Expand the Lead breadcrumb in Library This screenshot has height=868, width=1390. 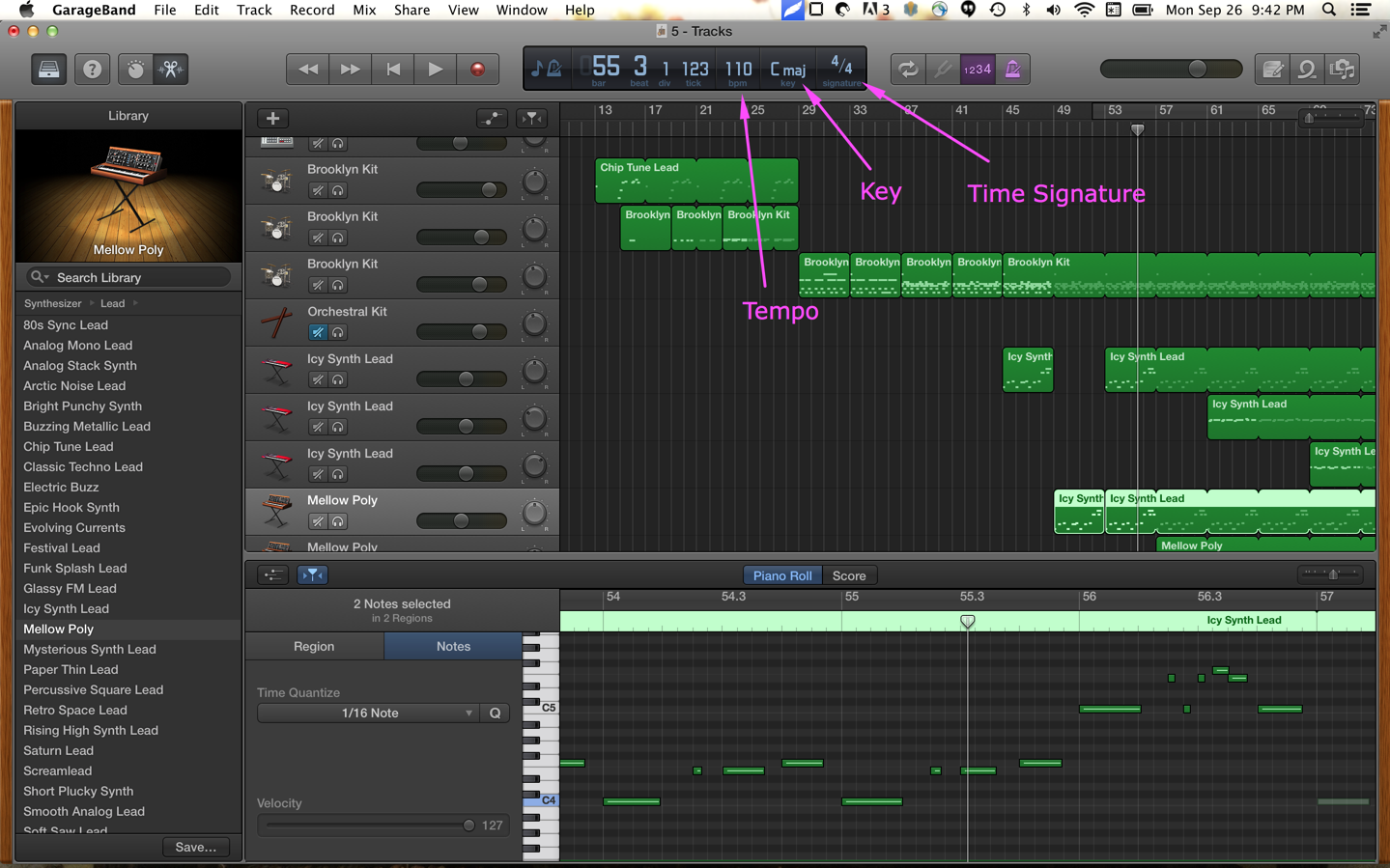point(112,303)
